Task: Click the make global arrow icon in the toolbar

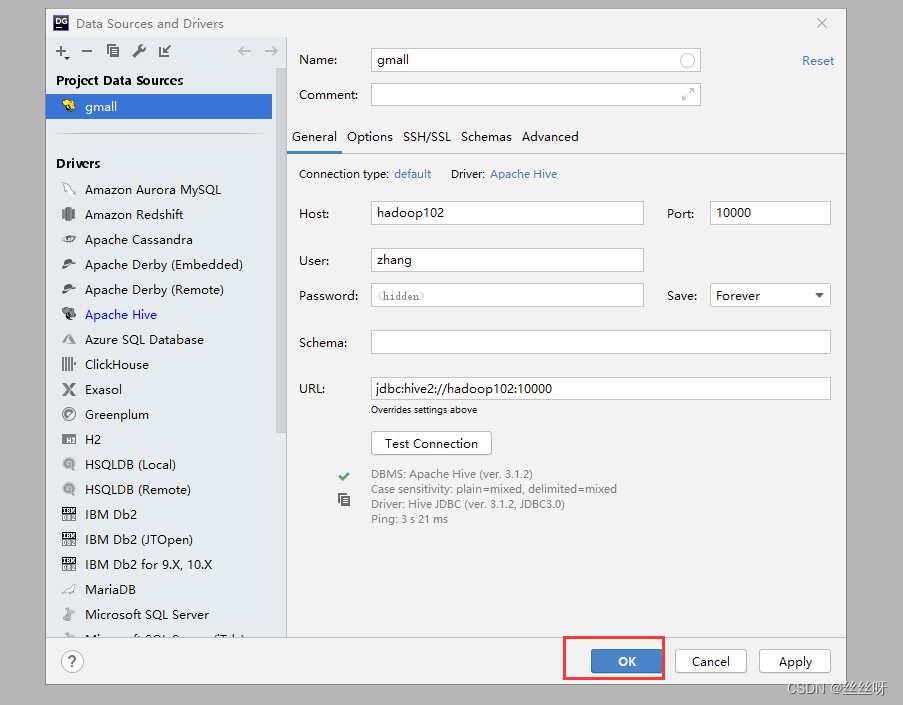Action: tap(165, 51)
